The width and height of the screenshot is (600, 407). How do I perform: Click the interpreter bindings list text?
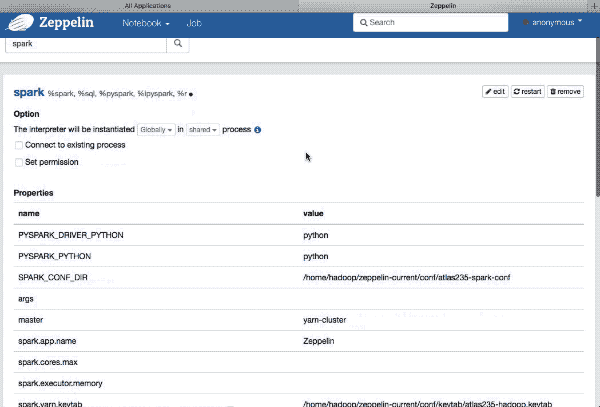(117, 94)
